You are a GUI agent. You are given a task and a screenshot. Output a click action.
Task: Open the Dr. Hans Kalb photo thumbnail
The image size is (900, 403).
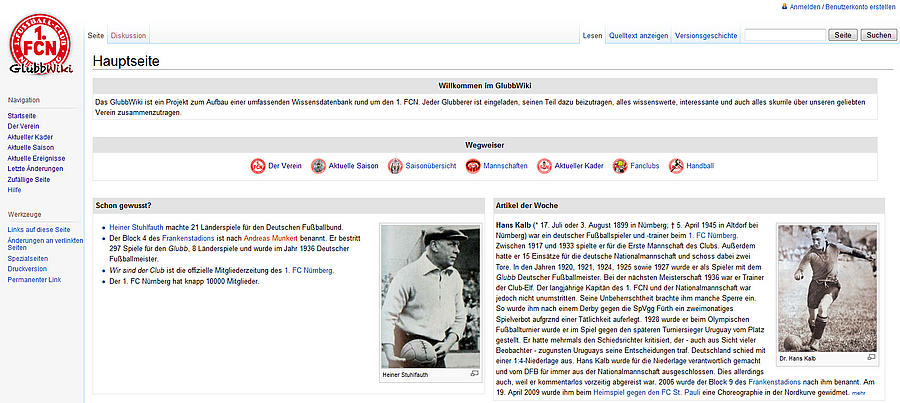[827, 288]
